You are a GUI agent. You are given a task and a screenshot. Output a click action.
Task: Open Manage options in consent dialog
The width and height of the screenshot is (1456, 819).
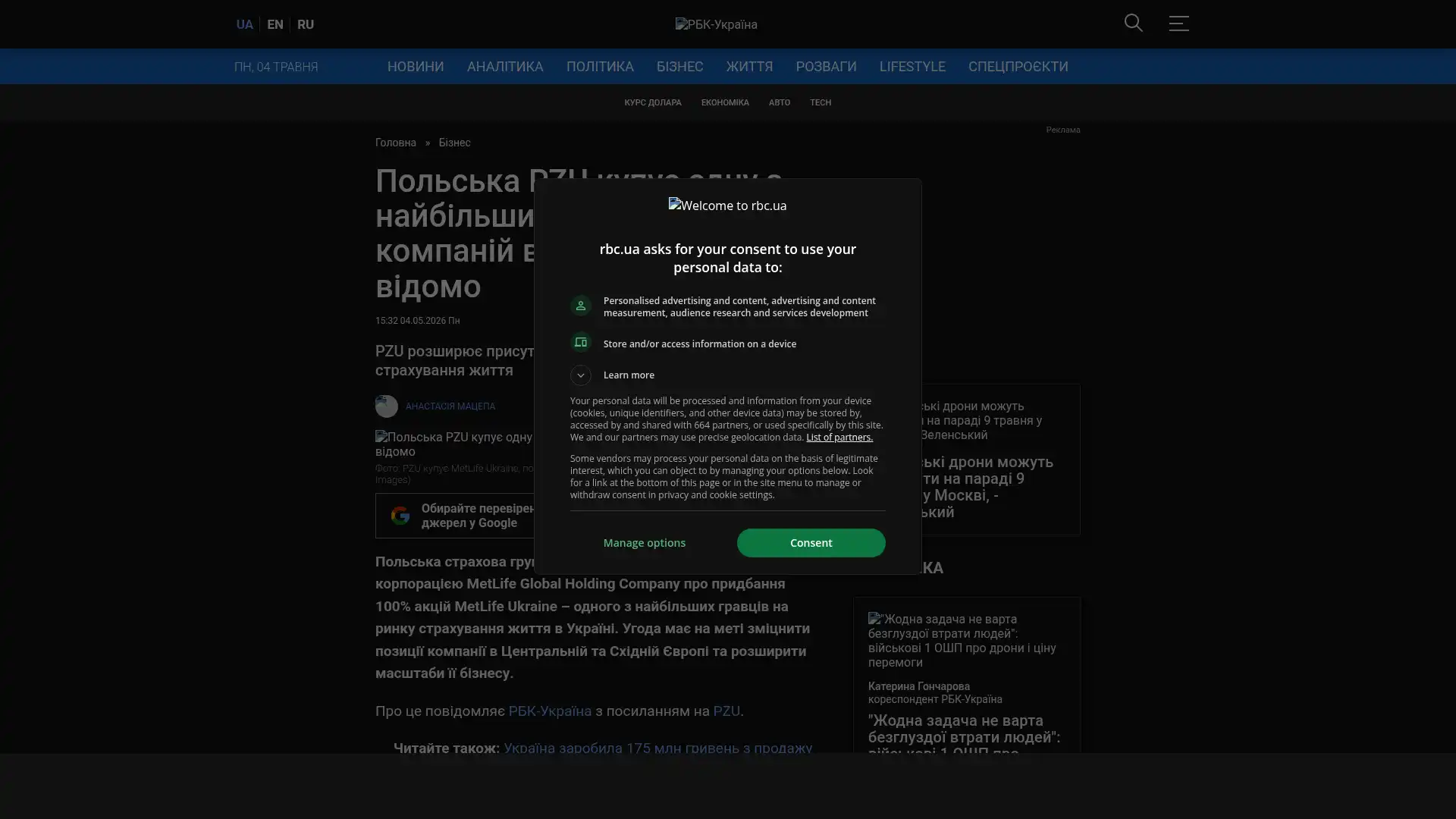[645, 543]
